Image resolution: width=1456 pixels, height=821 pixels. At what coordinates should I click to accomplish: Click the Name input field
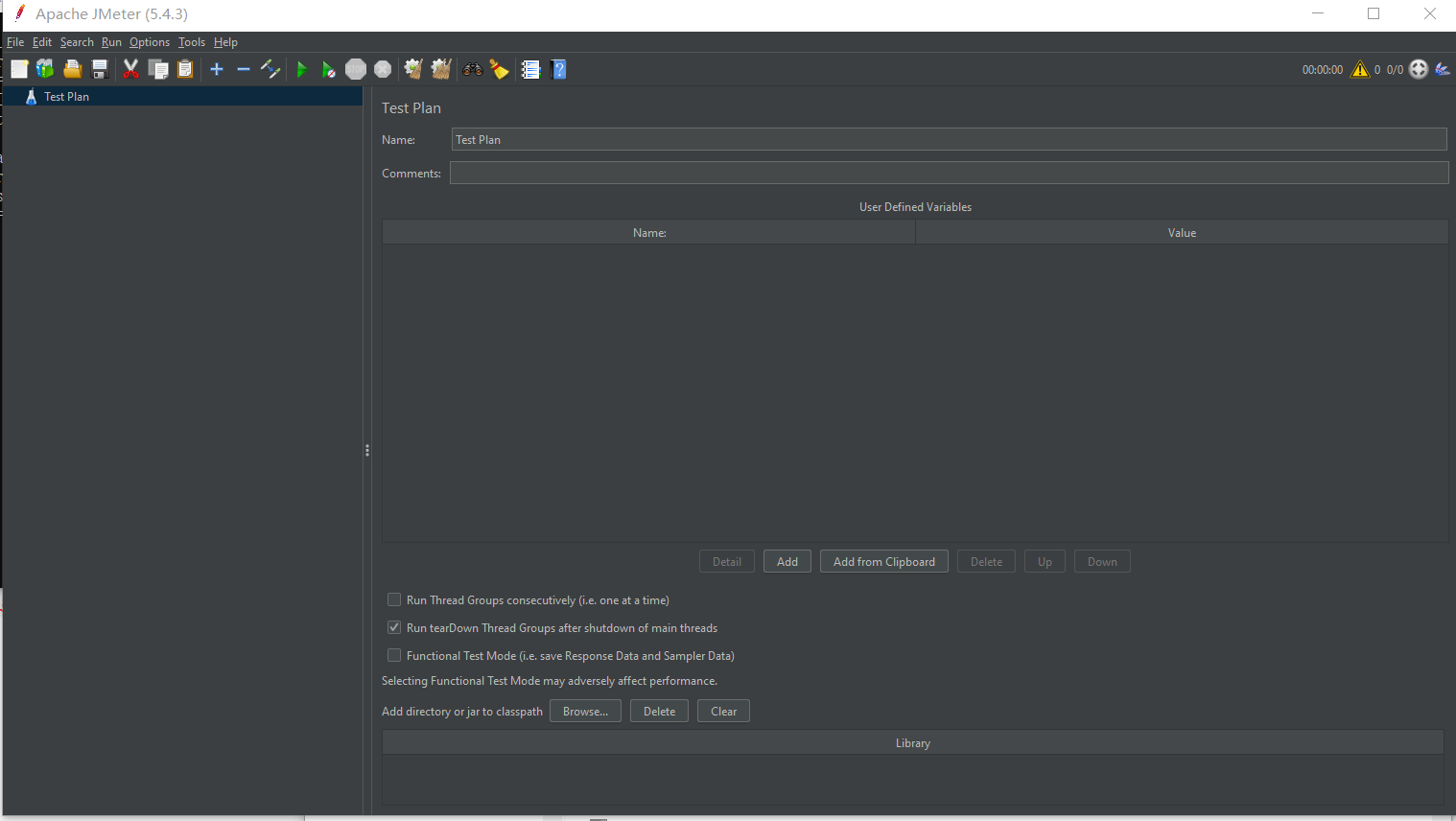pyautogui.click(x=949, y=139)
